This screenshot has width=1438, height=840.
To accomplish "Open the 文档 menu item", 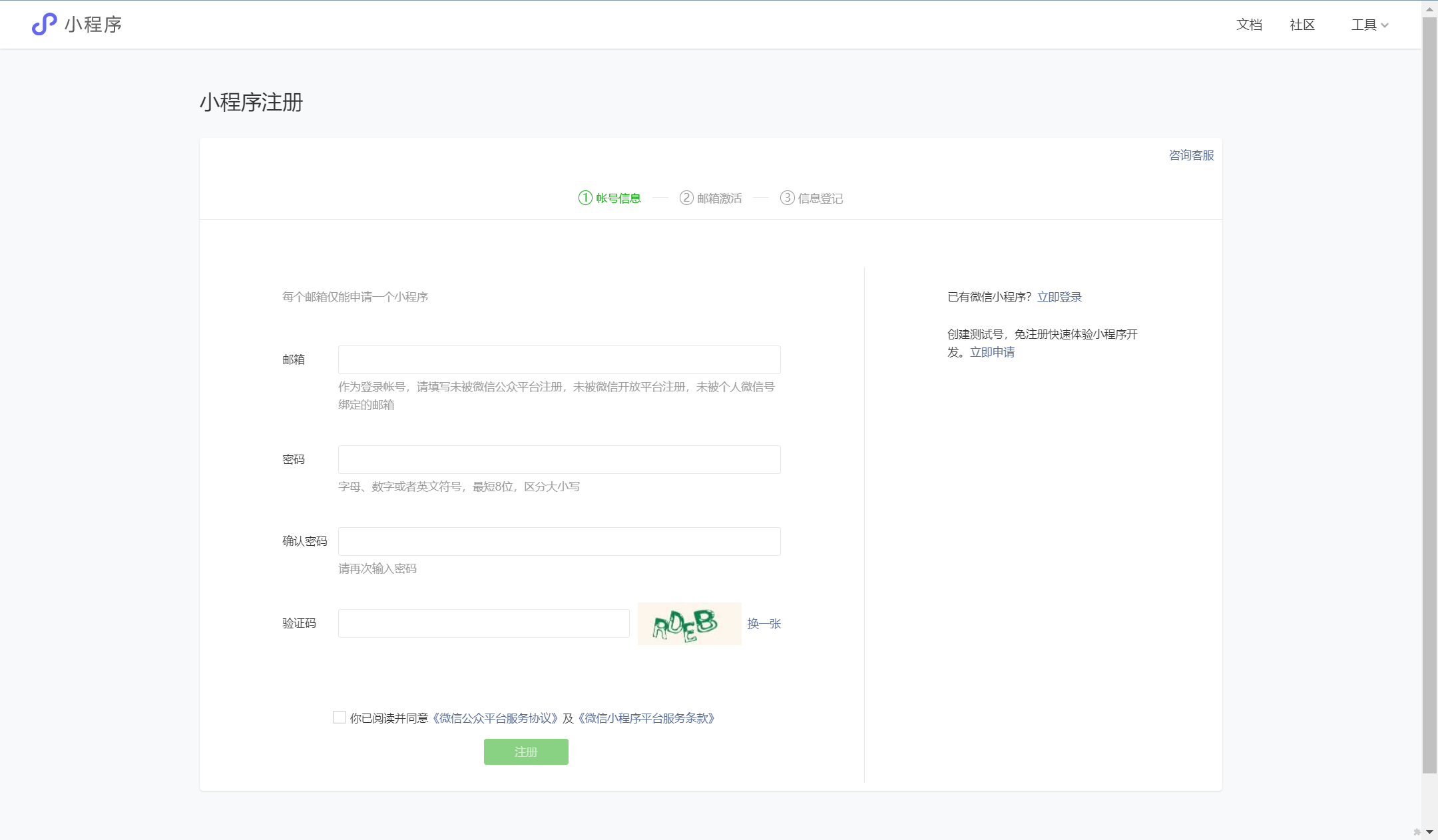I will click(x=1249, y=25).
